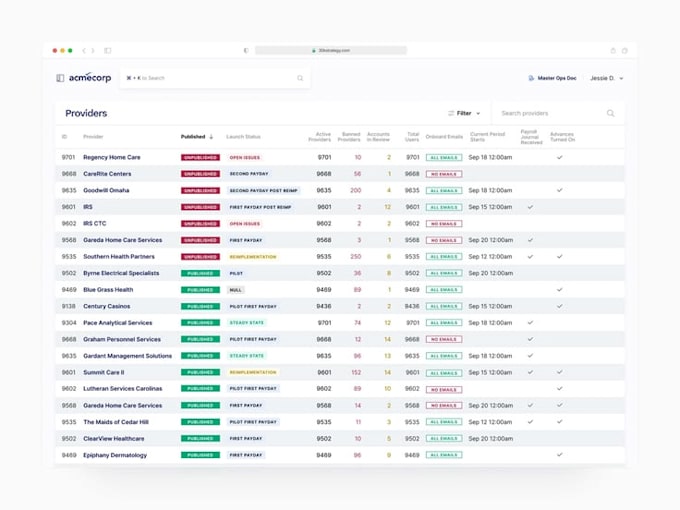Click Sep 15 12:00am in Century Casinos row
680x510 pixels.
(x=490, y=306)
